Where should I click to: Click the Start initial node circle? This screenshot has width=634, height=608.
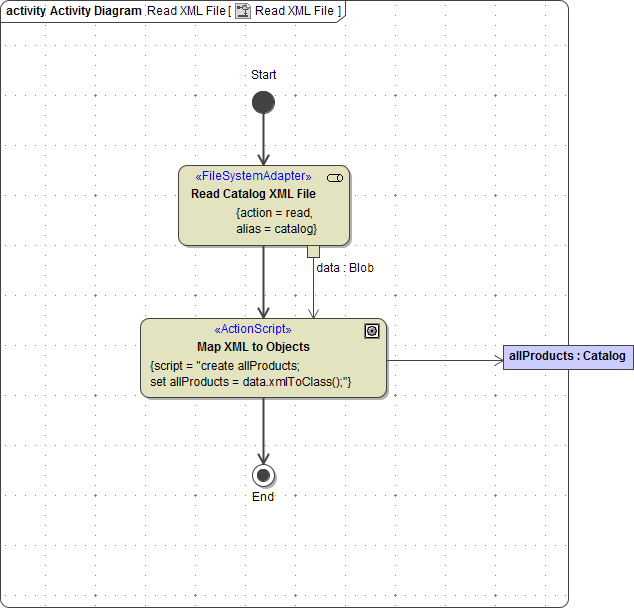(263, 102)
